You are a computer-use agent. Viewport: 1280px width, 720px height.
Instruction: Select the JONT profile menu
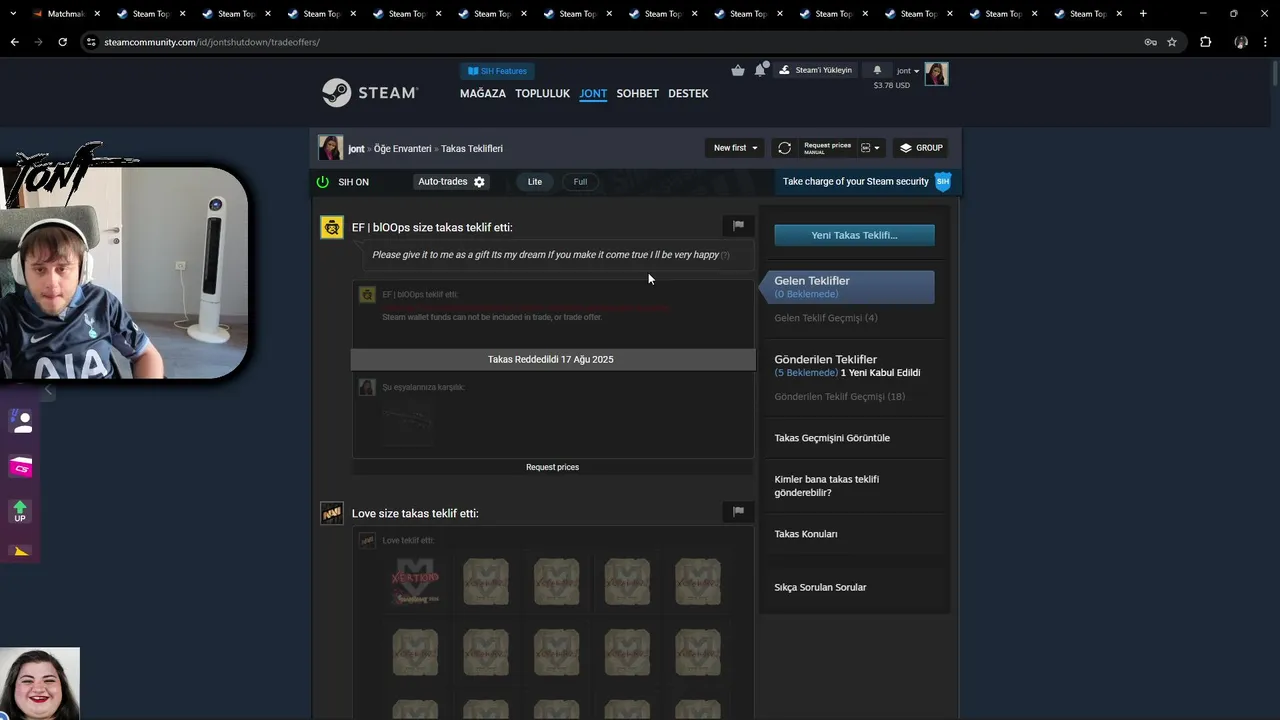point(593,93)
